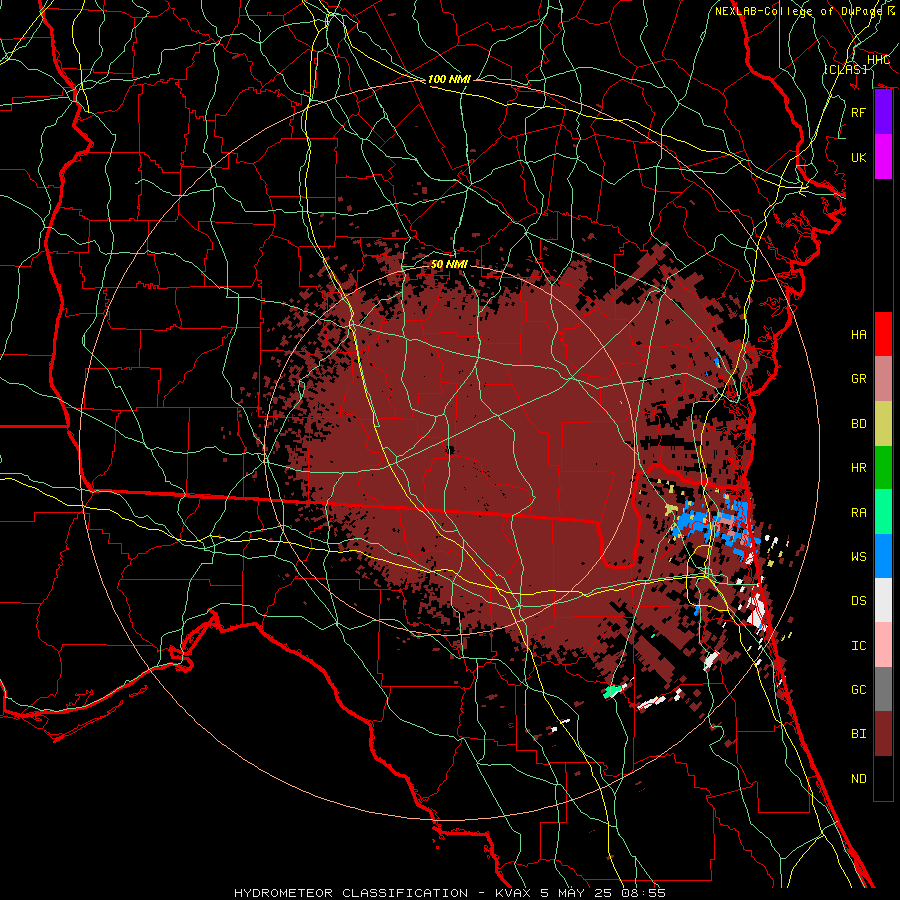Click the BD yellow legend swatch
Viewport: 900px width, 900px height.
coord(883,424)
